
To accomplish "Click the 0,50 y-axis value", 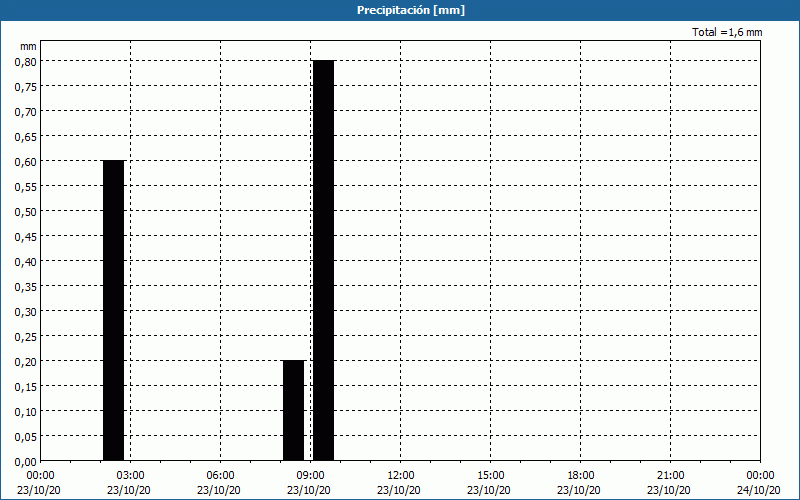I will [26, 212].
